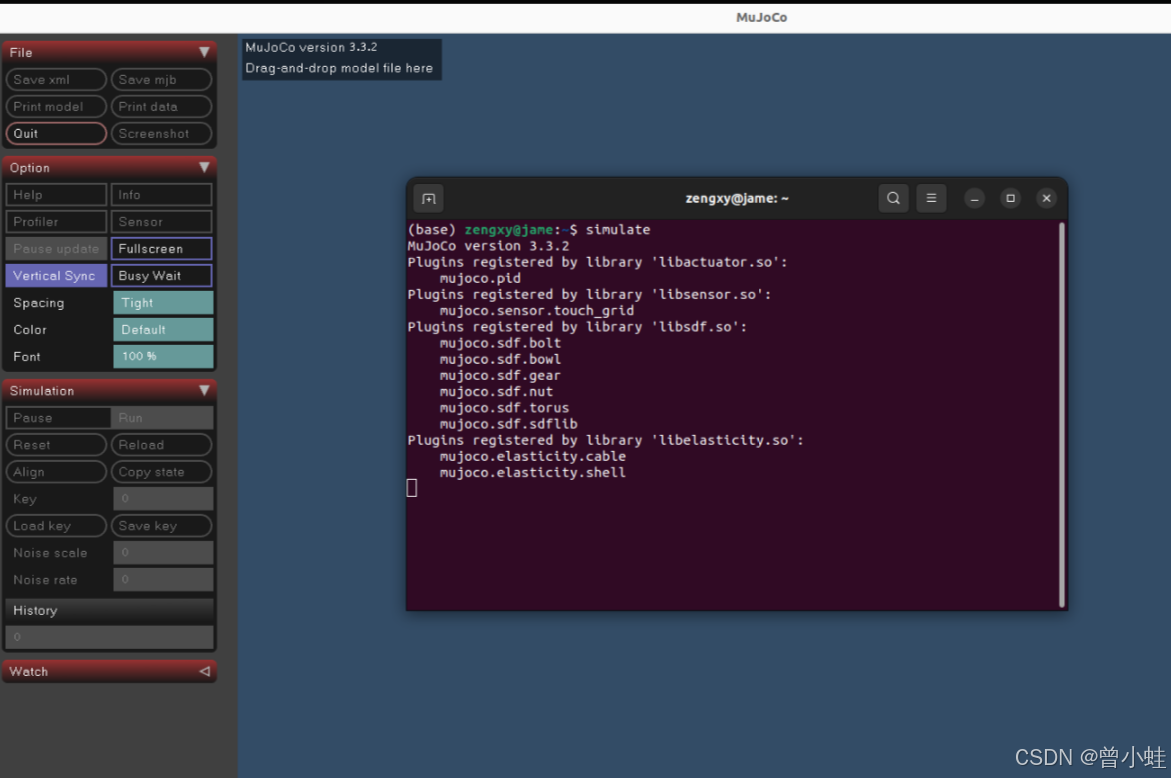Change Font size from 100 %
This screenshot has height=778, width=1171.
(163, 356)
